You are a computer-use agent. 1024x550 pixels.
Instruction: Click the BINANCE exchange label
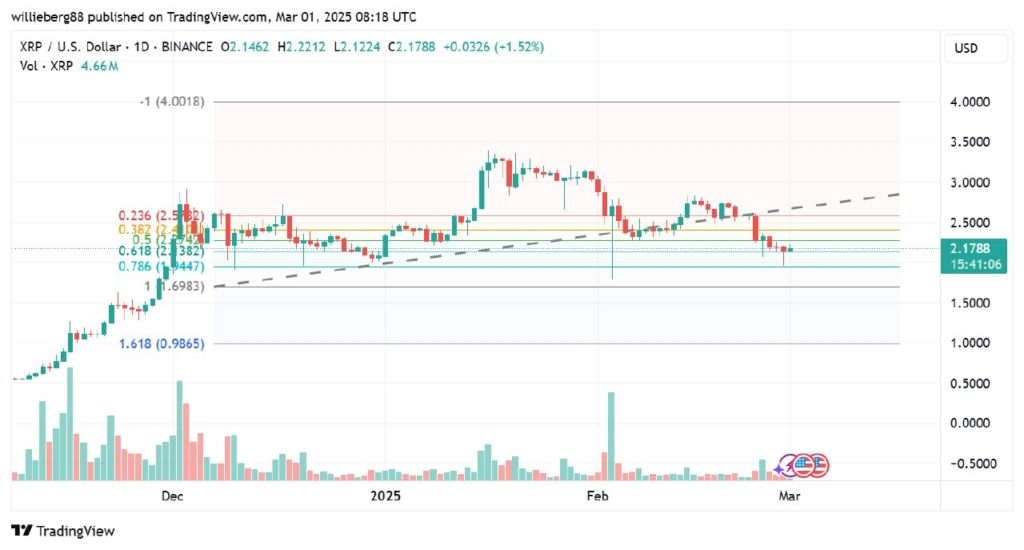[184, 47]
